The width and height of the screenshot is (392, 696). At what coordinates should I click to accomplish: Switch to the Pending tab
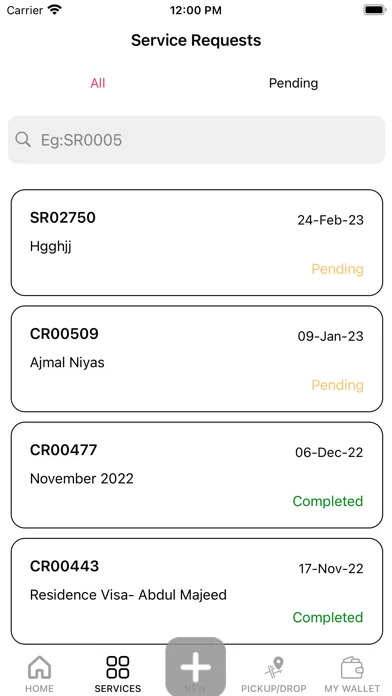tap(293, 83)
